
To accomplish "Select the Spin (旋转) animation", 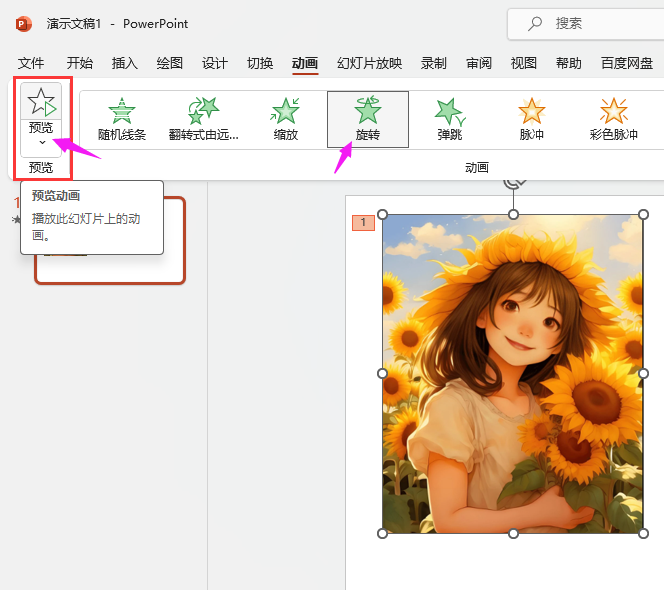I will 368,119.
